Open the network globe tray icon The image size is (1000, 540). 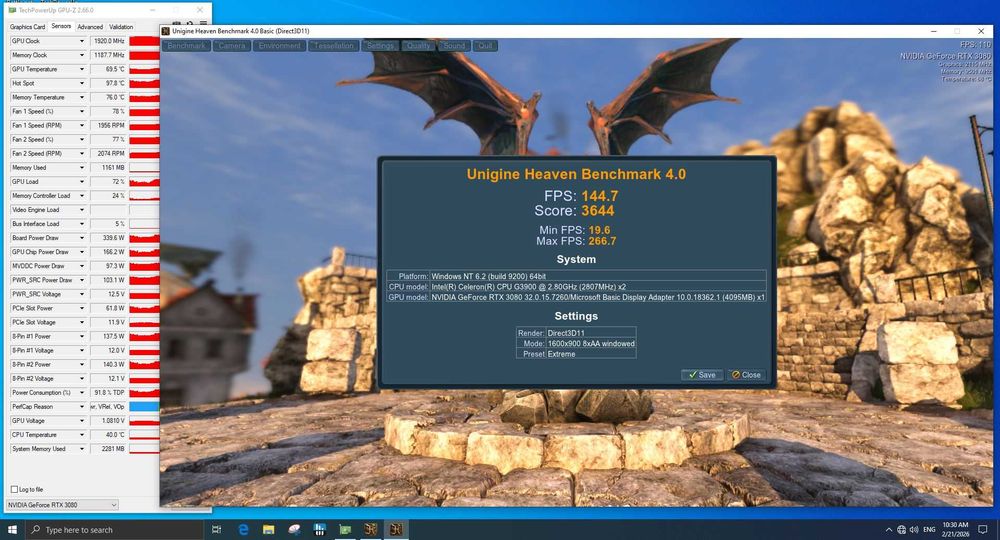pyautogui.click(x=901, y=530)
